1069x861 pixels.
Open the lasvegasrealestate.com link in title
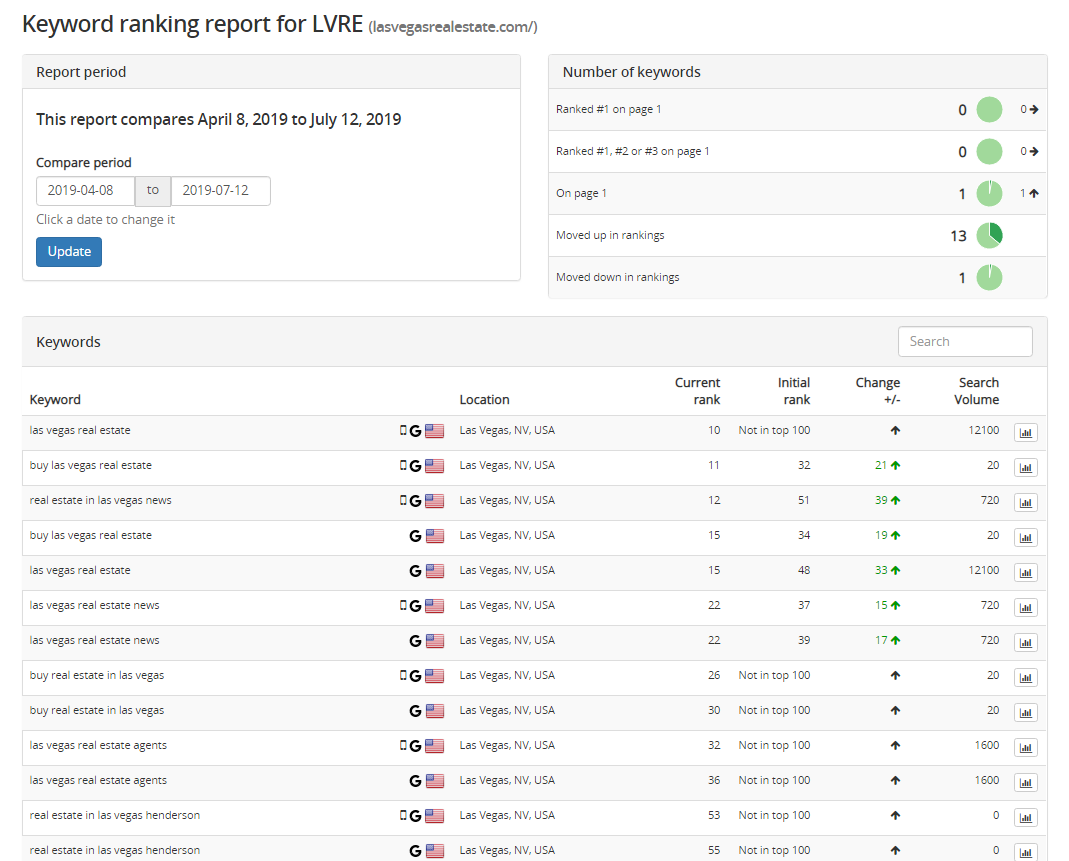(x=452, y=27)
